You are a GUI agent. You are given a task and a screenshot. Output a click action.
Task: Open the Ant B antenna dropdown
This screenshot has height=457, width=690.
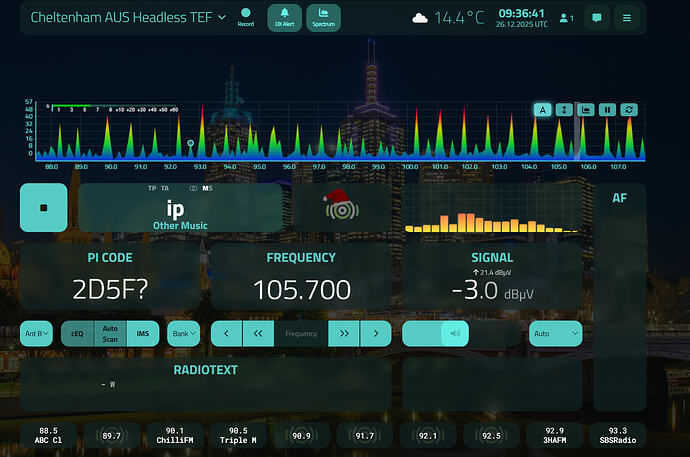[x=36, y=333]
